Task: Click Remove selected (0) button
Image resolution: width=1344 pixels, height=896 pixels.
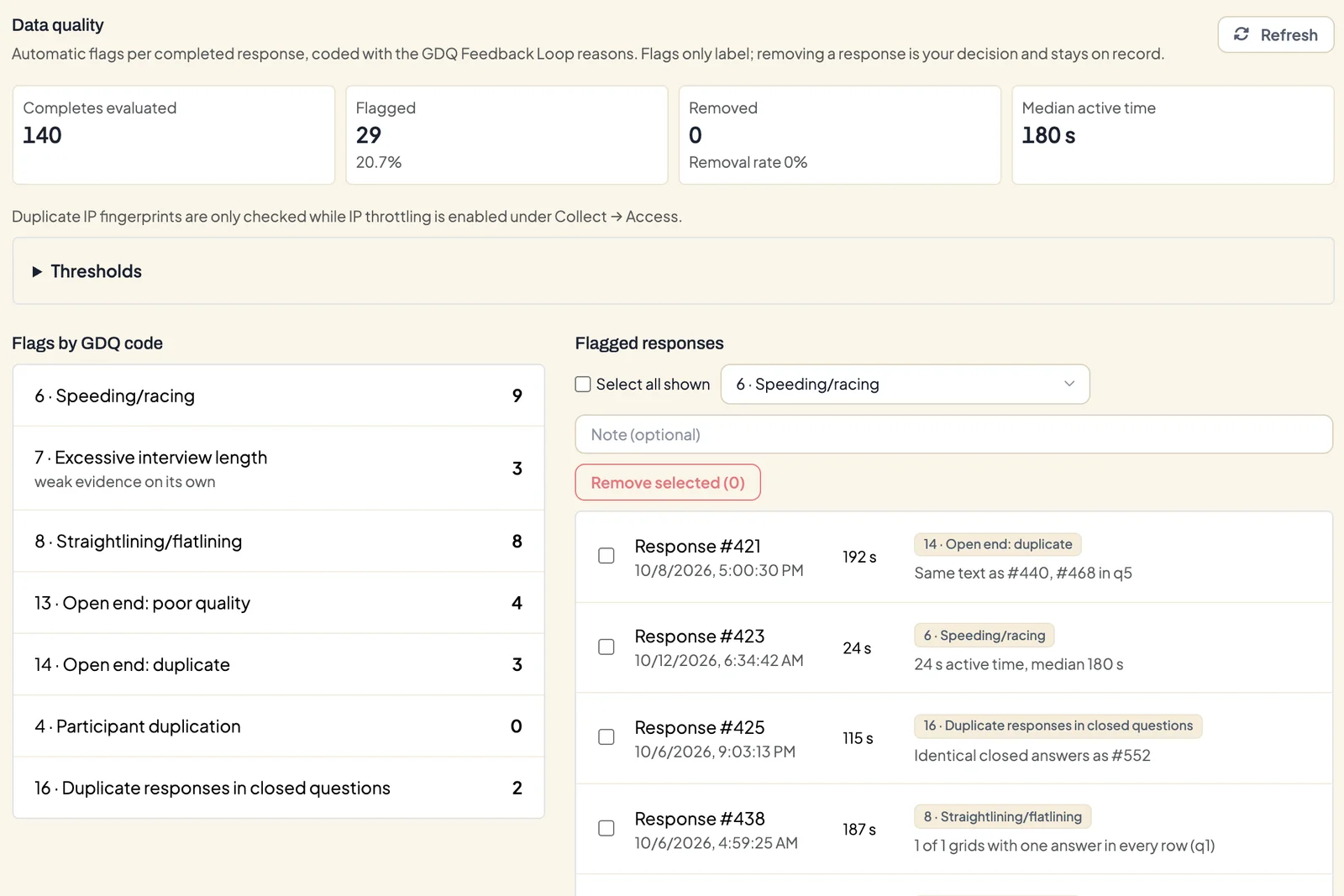Action: [x=668, y=483]
